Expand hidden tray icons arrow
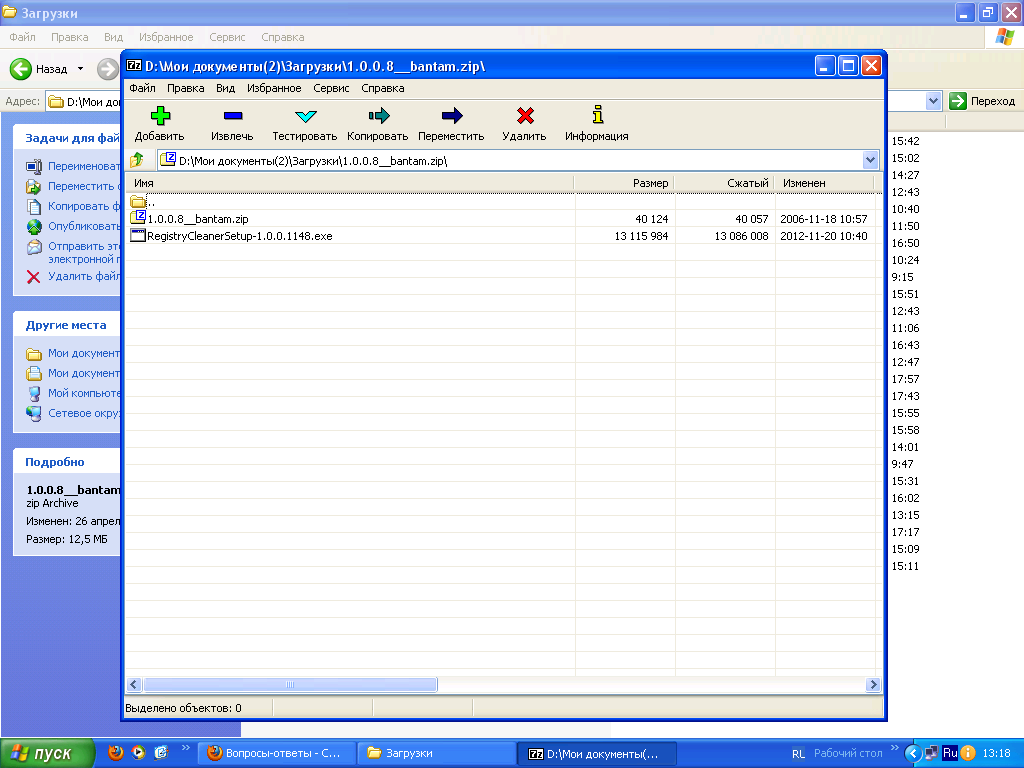The height and width of the screenshot is (768, 1024). pyautogui.click(x=912, y=753)
